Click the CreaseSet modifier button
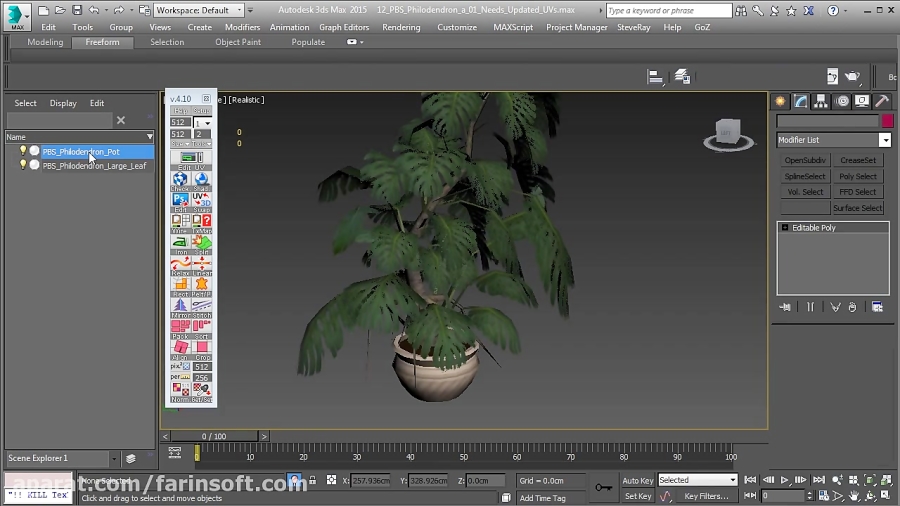 (x=858, y=160)
